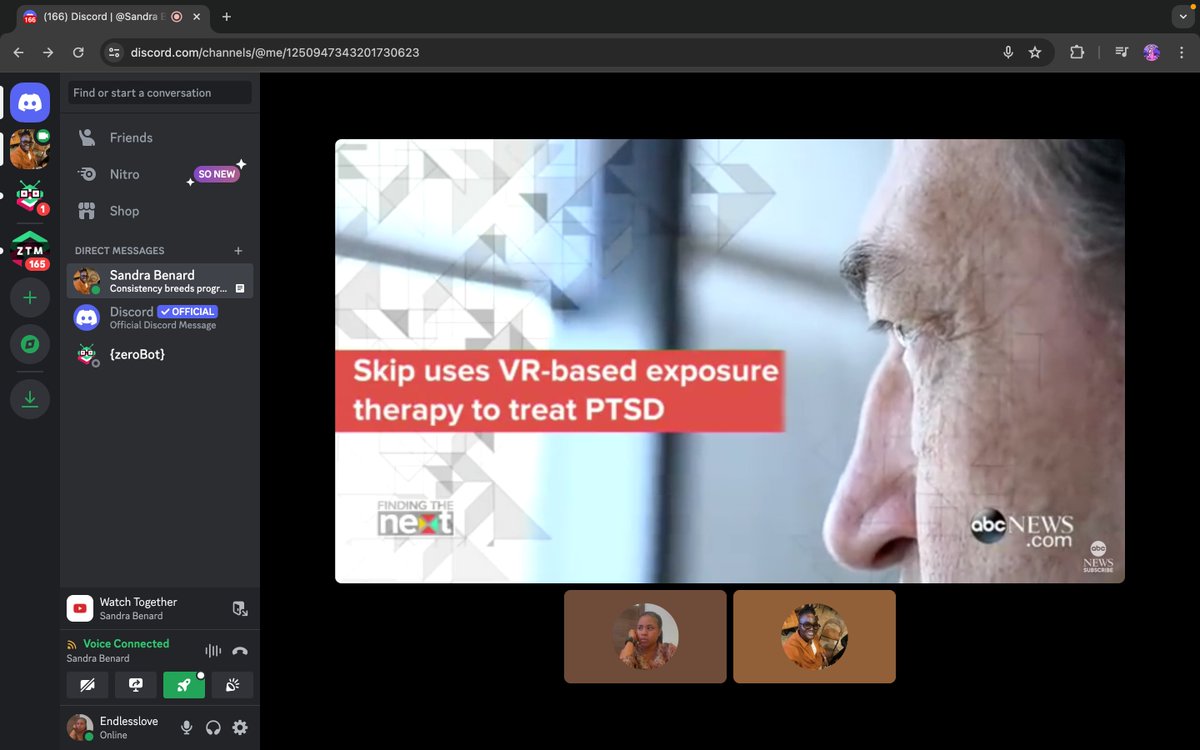
Task: Share your screen
Action: point(136,685)
